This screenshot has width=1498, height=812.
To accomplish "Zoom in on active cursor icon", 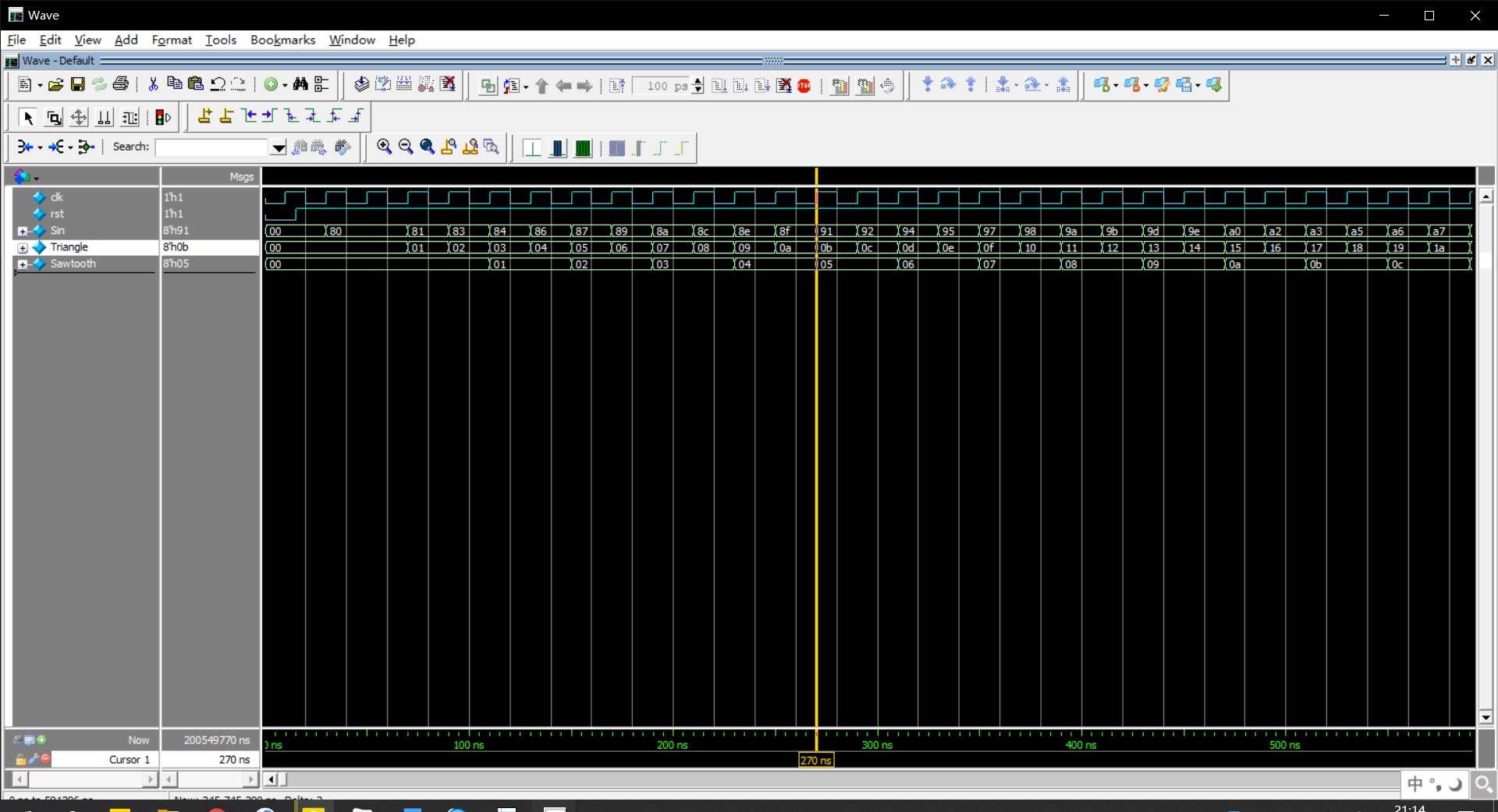I will [x=449, y=147].
